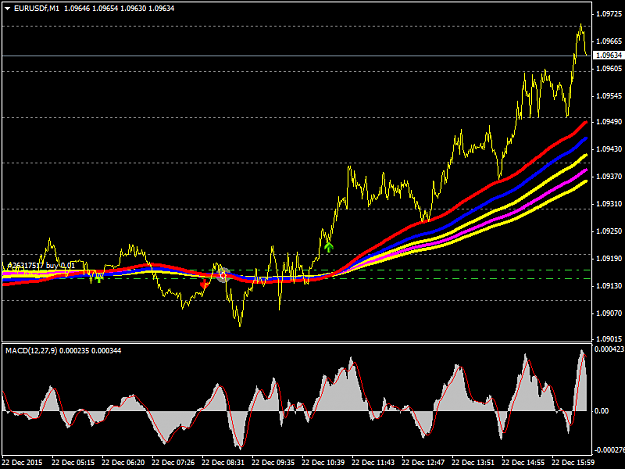
Task: Click the 1.09250 price scale label
Action: coord(609,232)
